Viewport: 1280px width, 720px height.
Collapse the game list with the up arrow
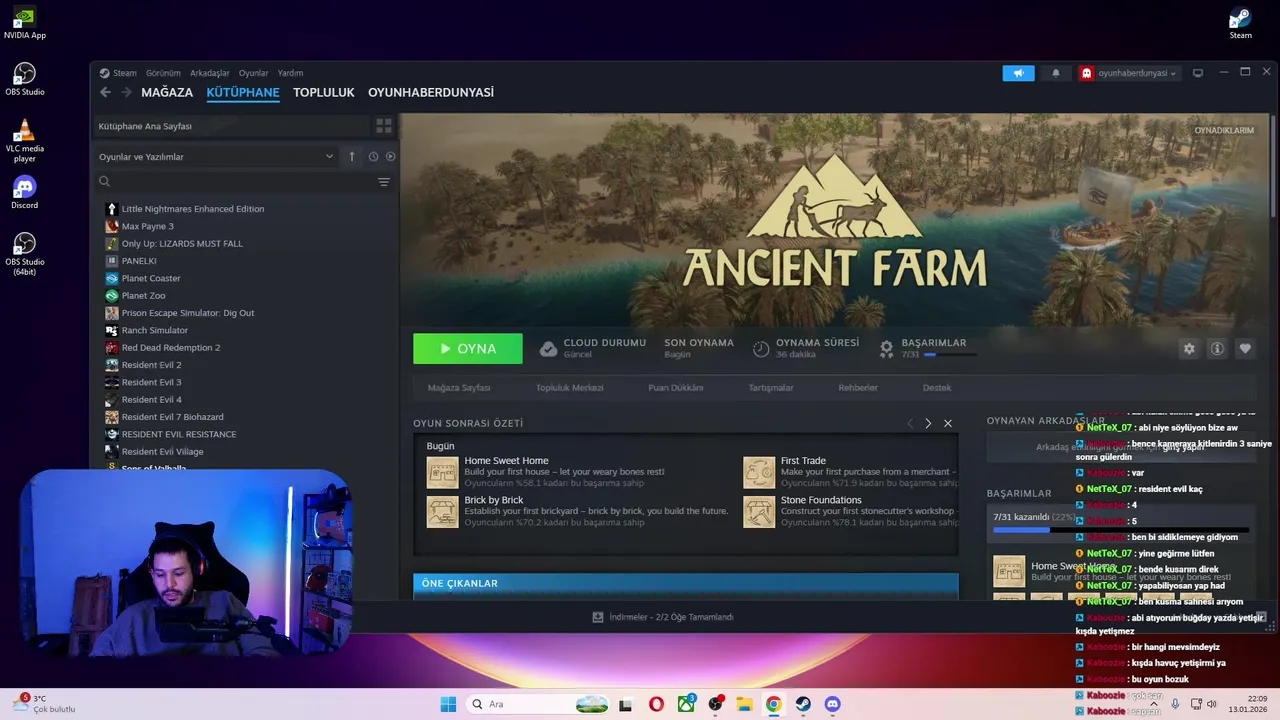pos(352,157)
